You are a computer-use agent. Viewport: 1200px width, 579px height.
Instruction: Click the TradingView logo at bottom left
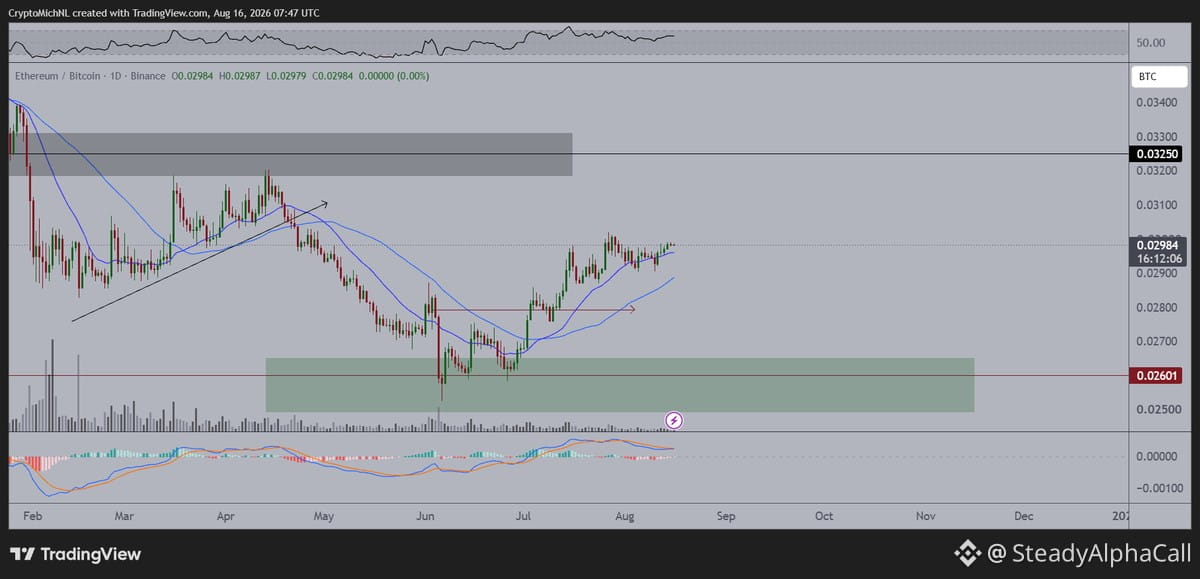point(76,554)
